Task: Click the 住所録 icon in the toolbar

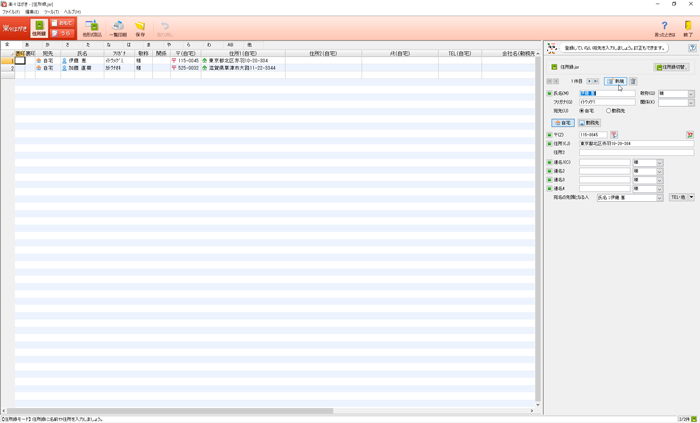Action: (39, 28)
